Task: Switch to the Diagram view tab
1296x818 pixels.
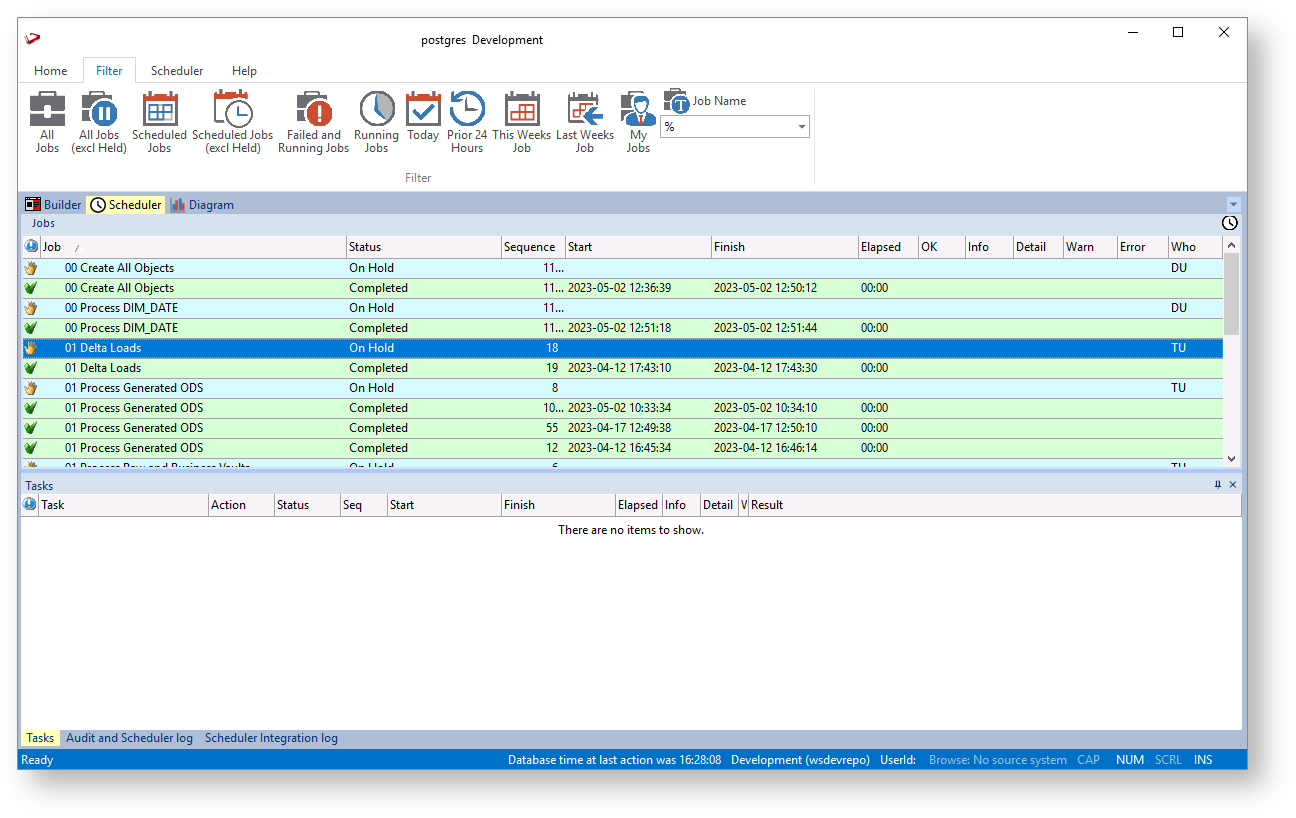Action: tap(202, 205)
